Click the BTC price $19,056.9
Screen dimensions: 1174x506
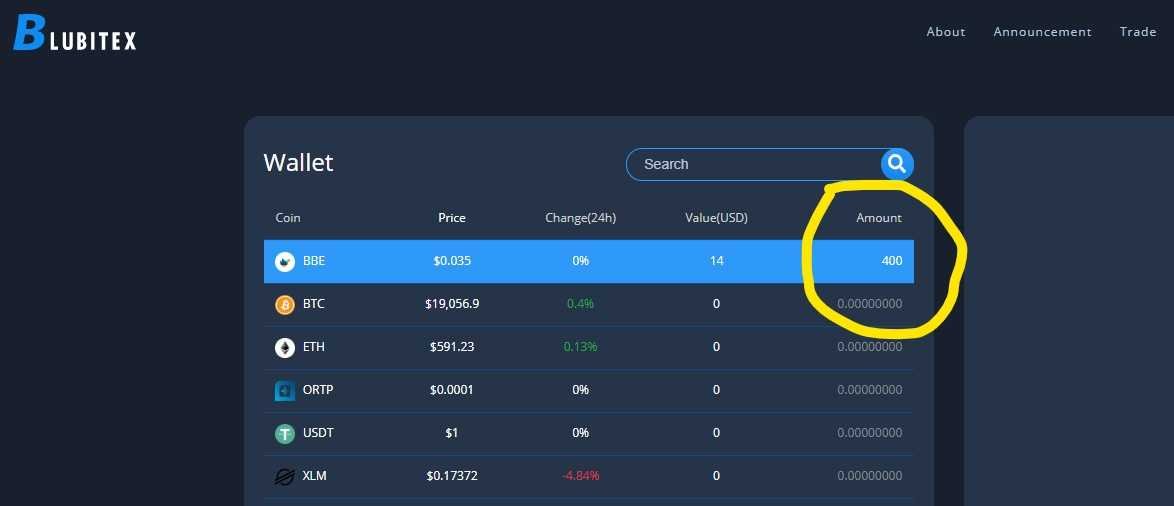click(451, 304)
